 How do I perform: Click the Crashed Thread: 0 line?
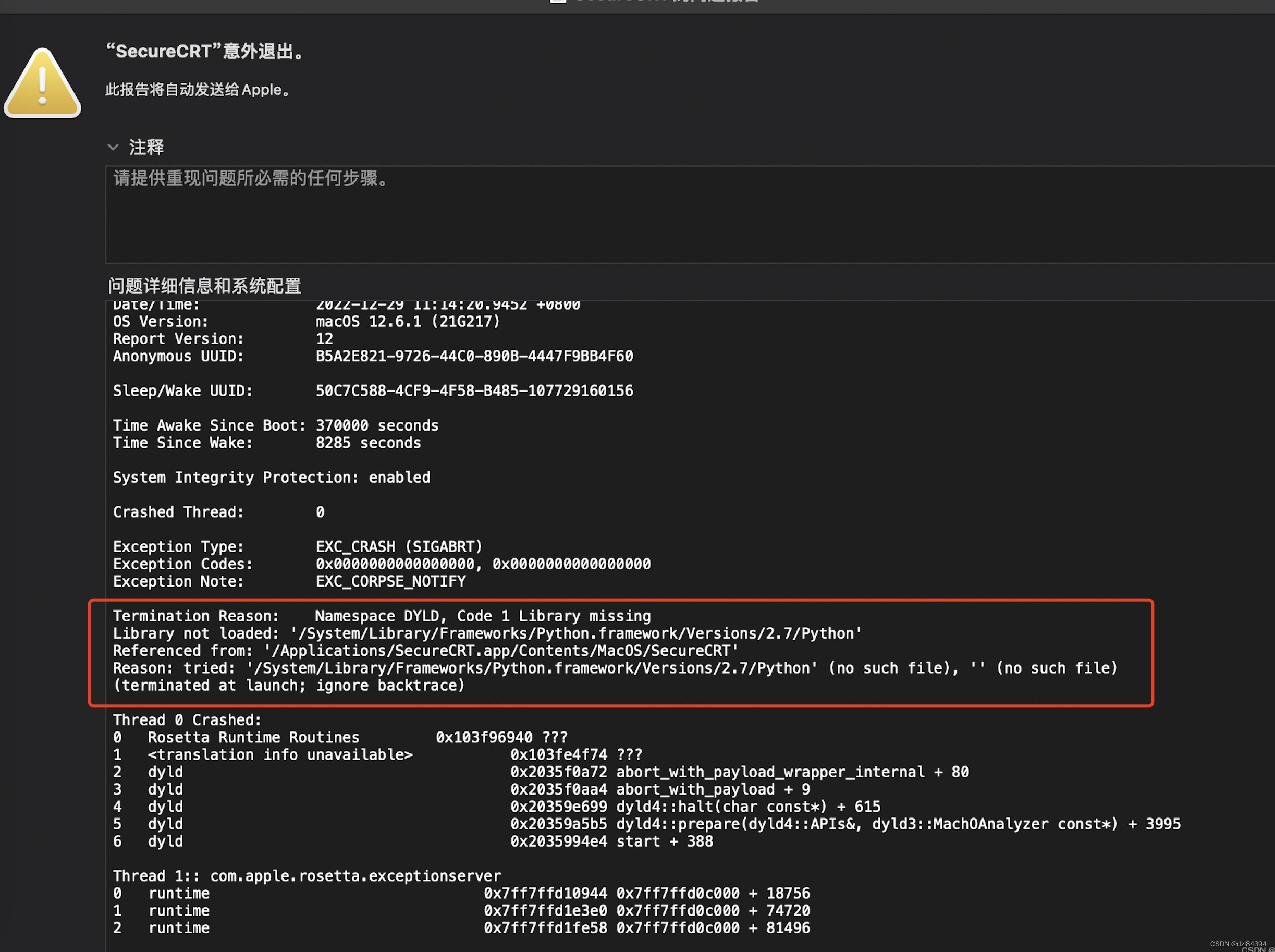click(219, 512)
